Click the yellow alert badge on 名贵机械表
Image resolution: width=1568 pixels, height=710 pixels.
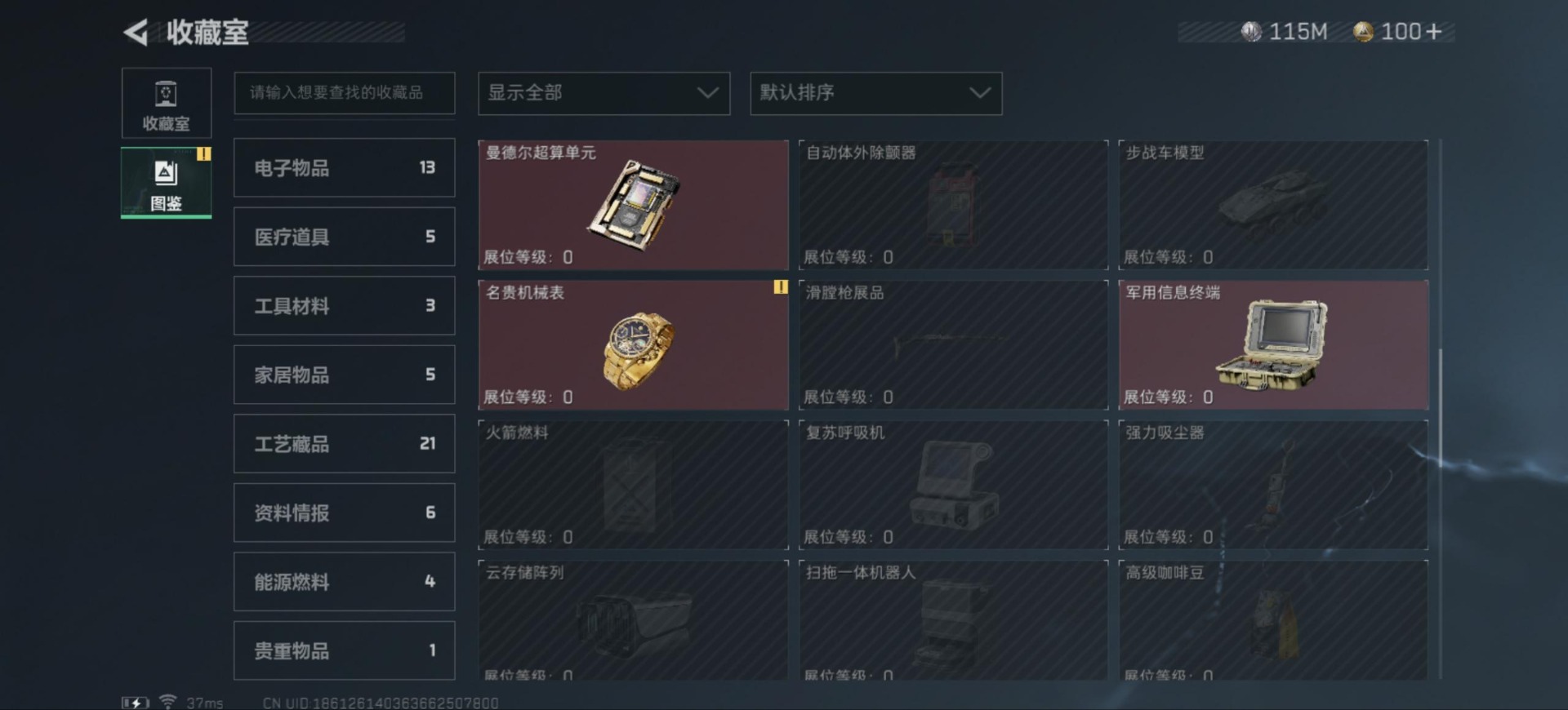[x=781, y=287]
